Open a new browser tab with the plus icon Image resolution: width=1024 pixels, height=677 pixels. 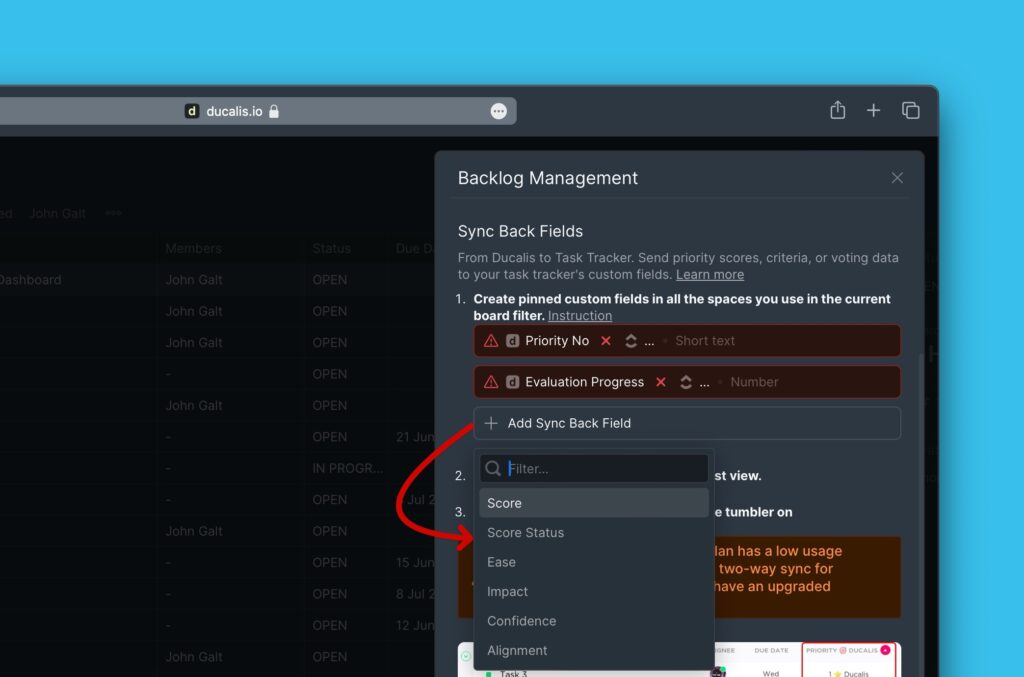click(873, 110)
